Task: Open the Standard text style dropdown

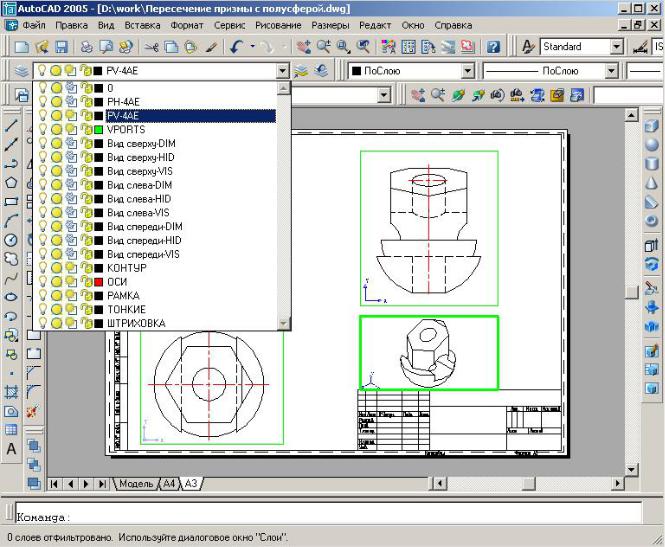Action: pyautogui.click(x=617, y=46)
